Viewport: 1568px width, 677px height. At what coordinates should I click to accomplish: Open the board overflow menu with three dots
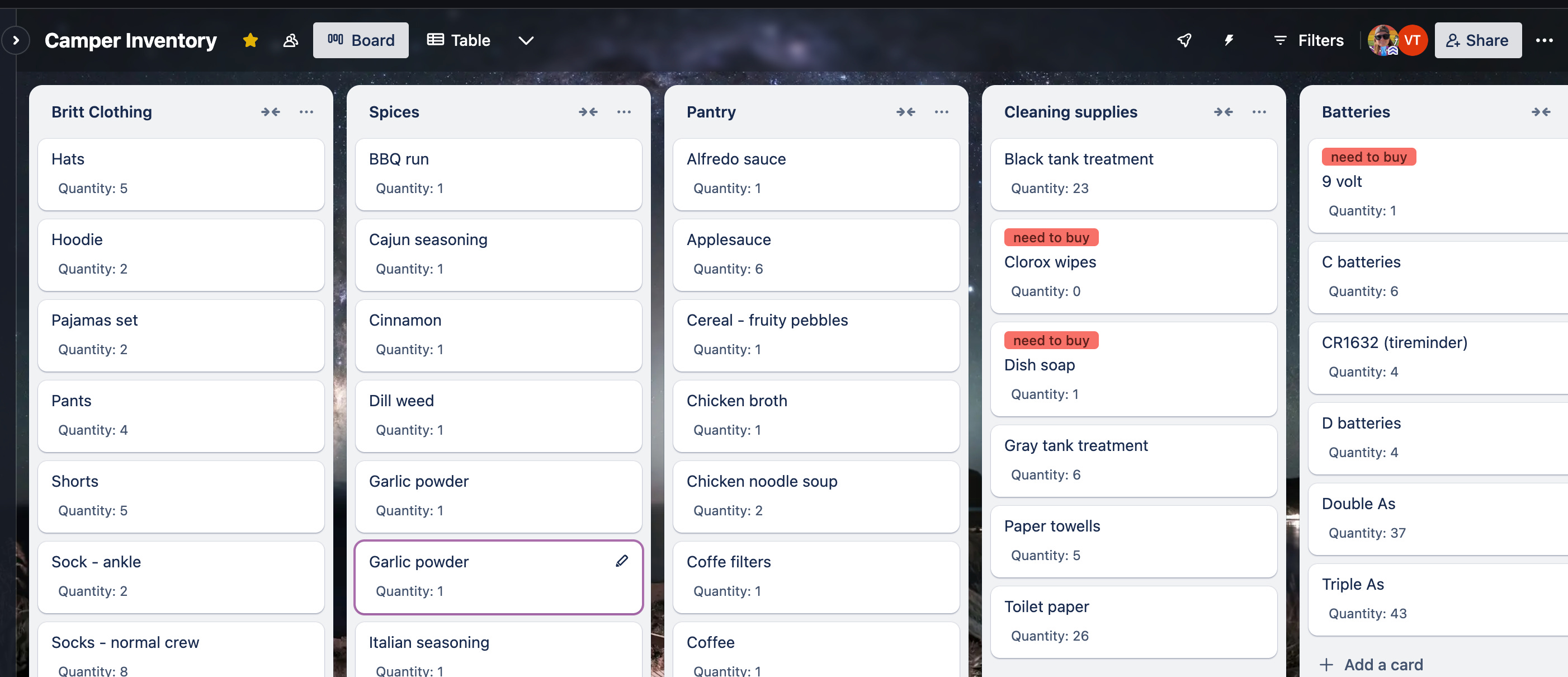click(1545, 40)
